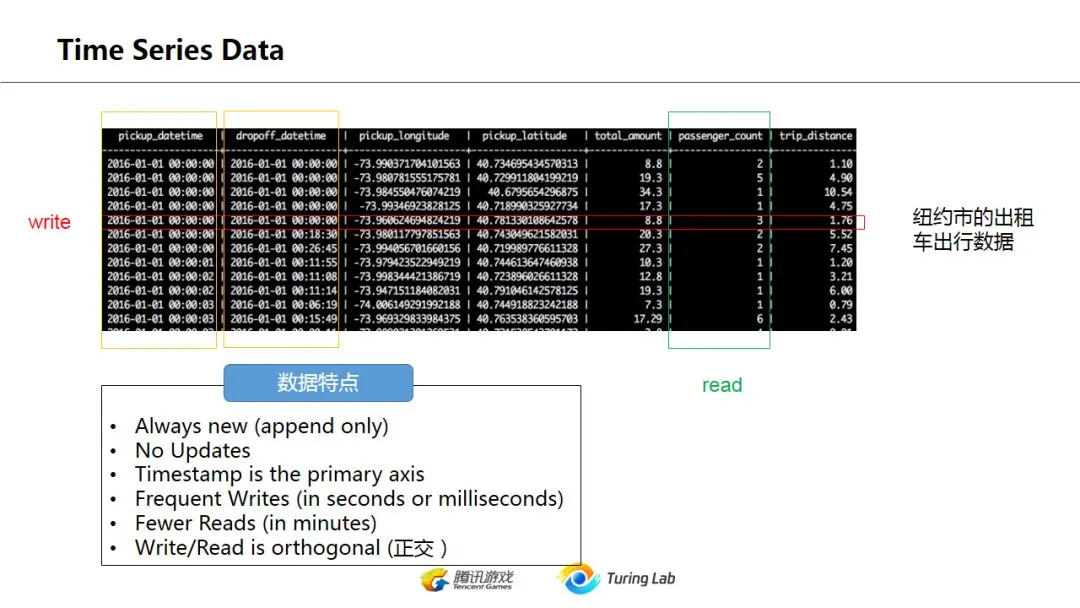Click latitude cell 40.6795654296875
This screenshot has height=608, width=1080.
[532, 192]
